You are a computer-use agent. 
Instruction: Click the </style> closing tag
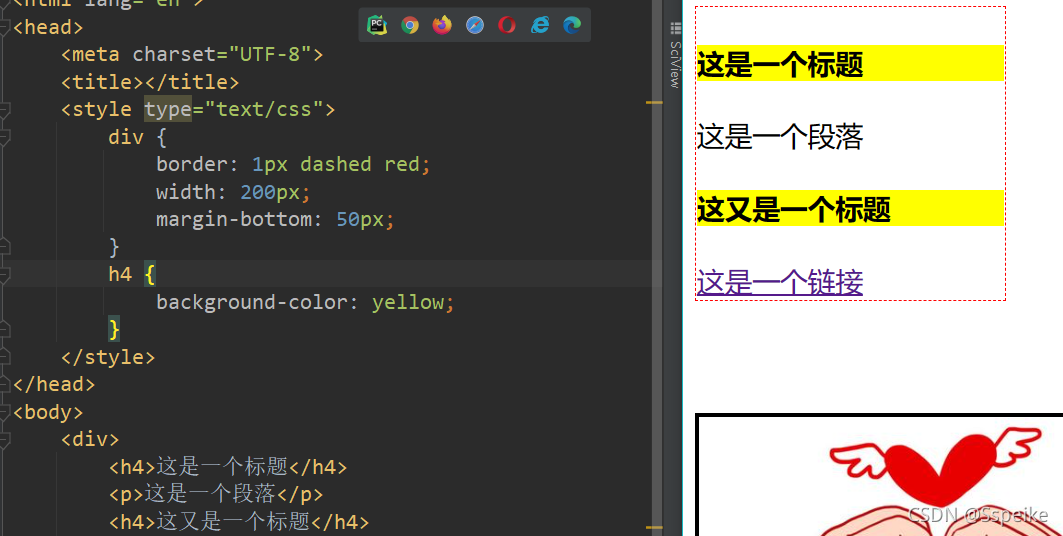tap(108, 357)
